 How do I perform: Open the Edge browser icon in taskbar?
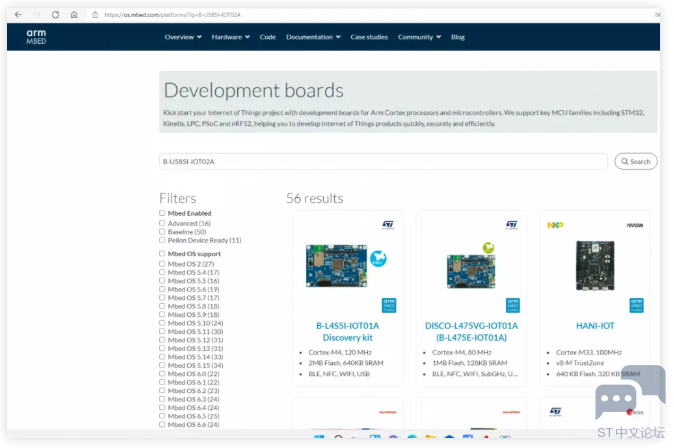point(412,437)
